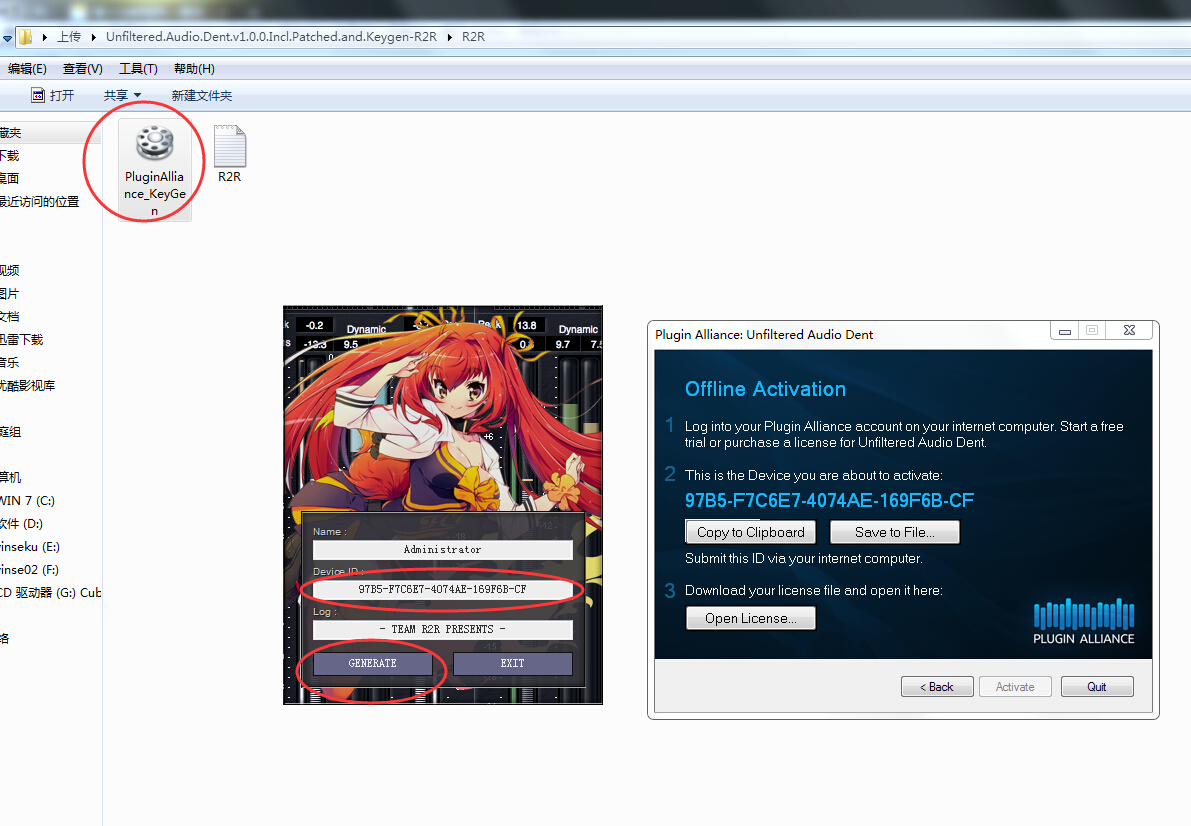
Task: Select the E: drive in sidebar
Action: pyautogui.click(x=30, y=546)
